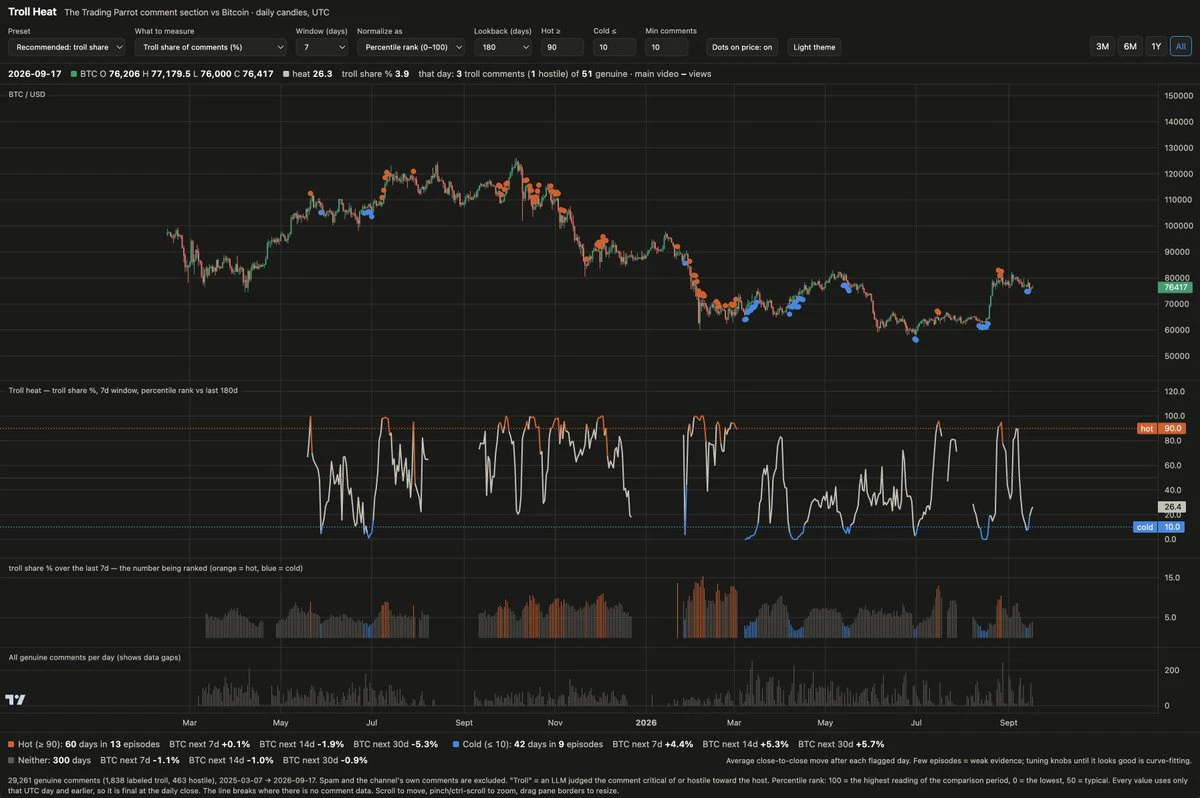Click the BTC / USD pane label
This screenshot has width=1200, height=798.
[27, 94]
